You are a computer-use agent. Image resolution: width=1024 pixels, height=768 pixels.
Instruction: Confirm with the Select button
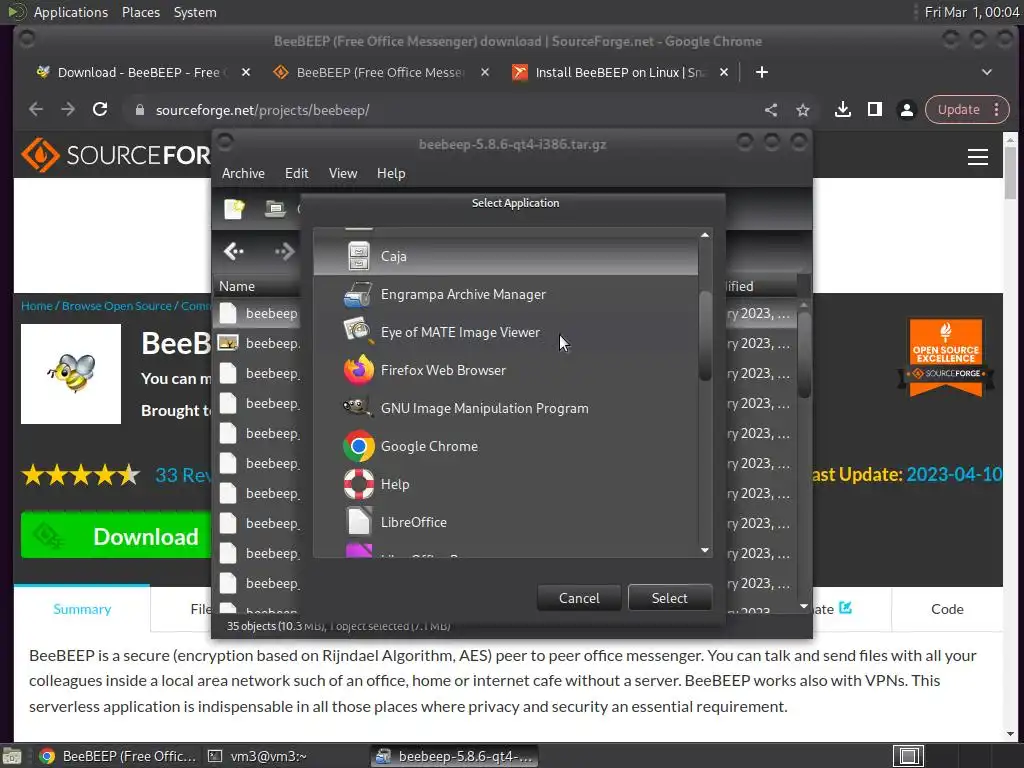click(x=669, y=598)
